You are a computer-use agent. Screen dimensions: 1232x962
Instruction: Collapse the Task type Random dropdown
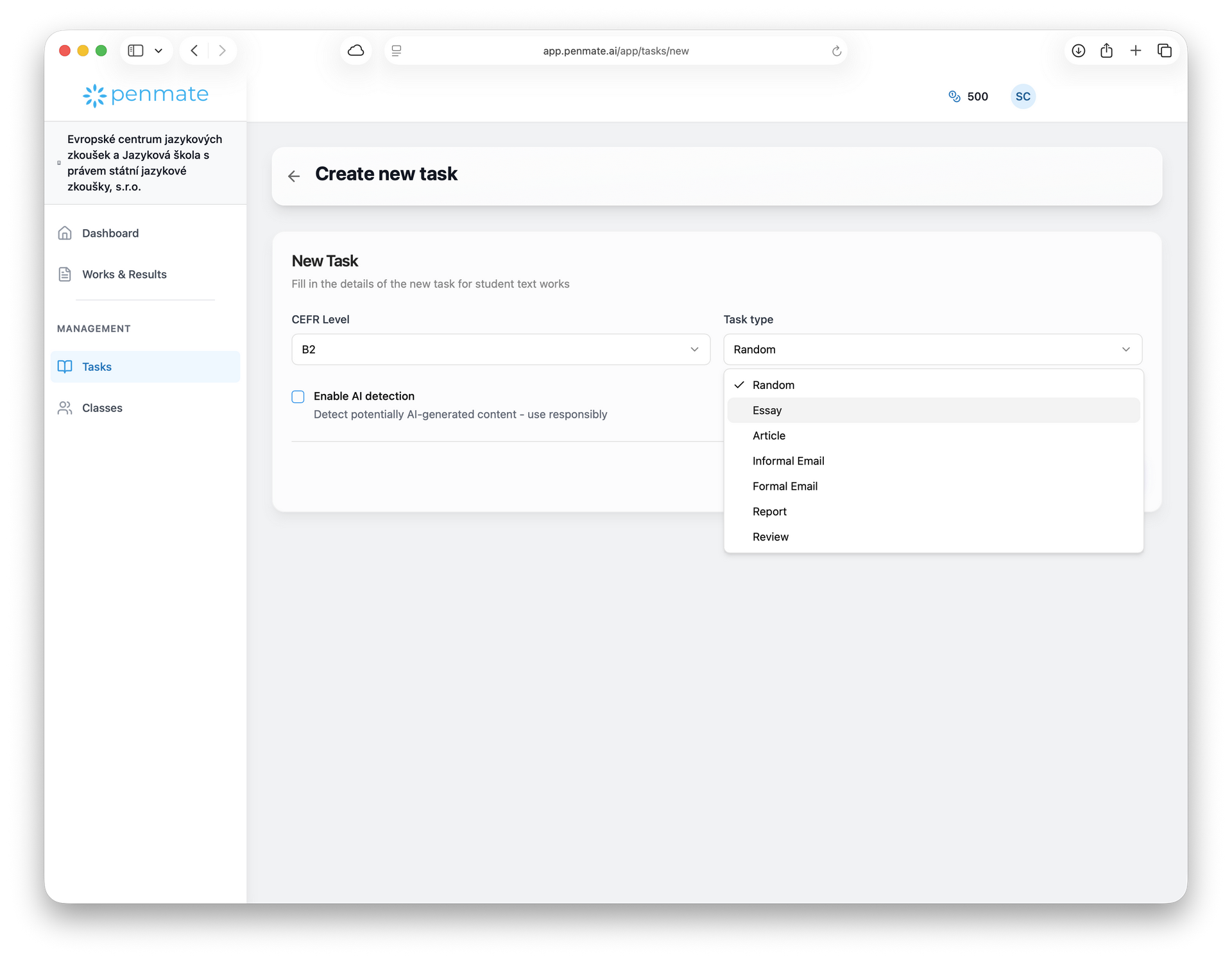coord(932,349)
